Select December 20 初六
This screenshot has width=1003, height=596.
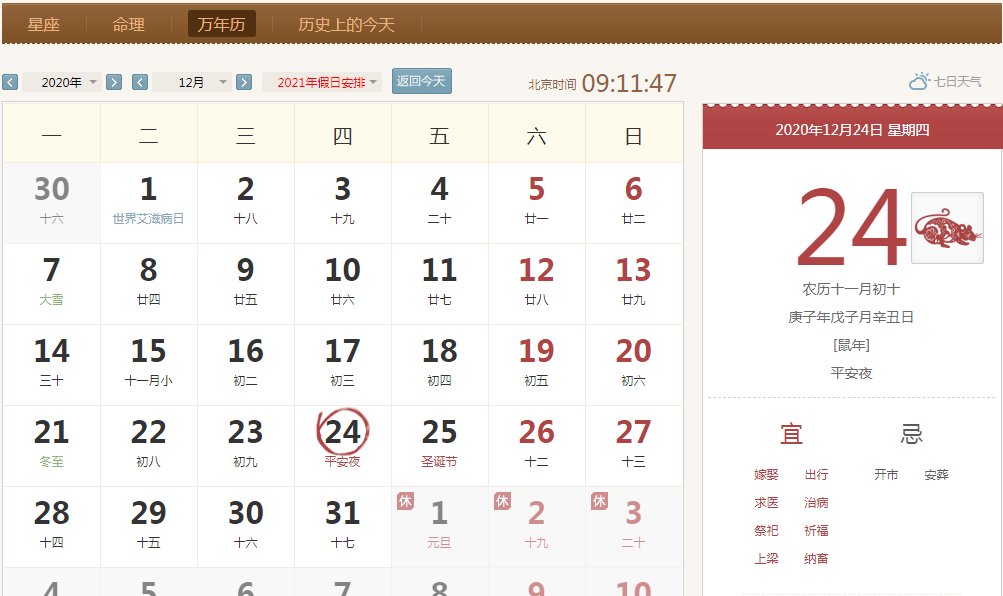tap(634, 365)
